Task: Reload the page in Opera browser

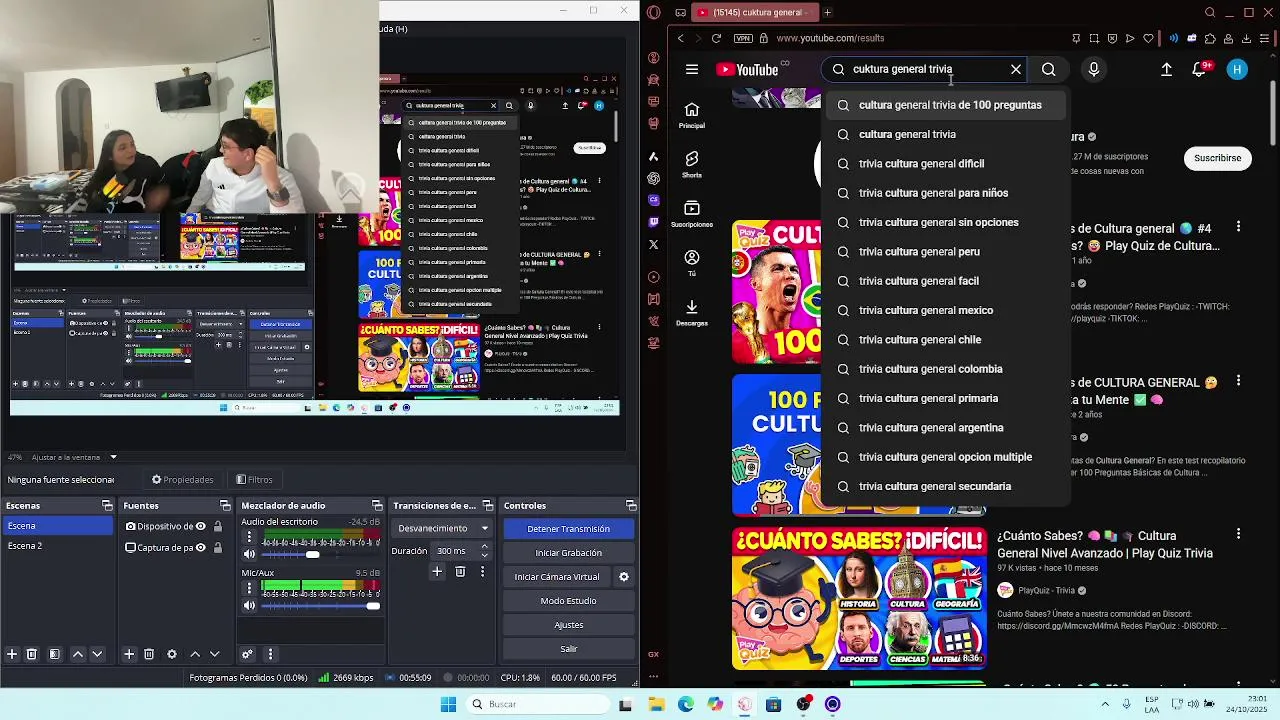Action: coord(716,38)
